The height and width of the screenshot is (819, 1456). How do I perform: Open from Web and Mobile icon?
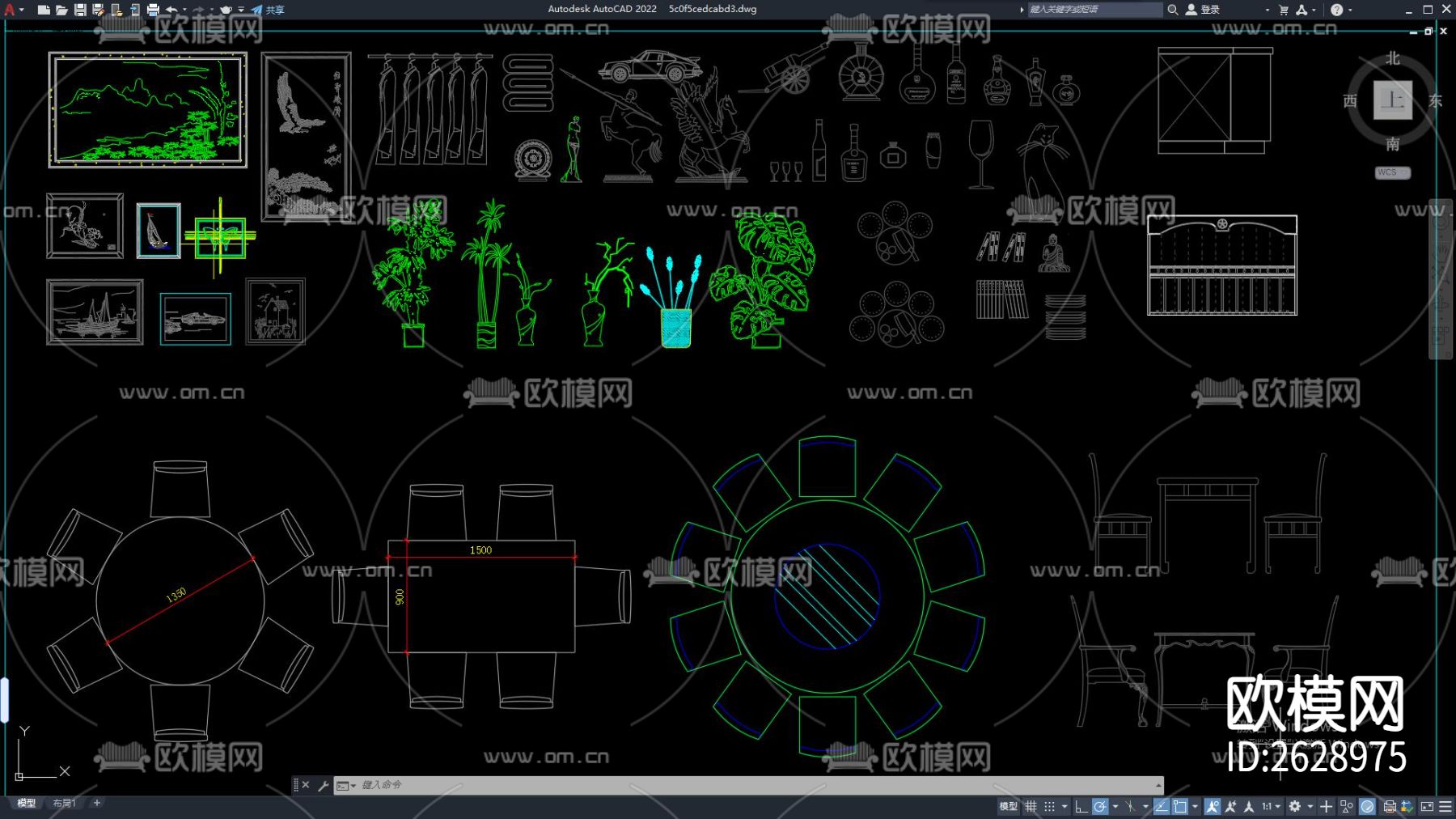click(x=116, y=10)
